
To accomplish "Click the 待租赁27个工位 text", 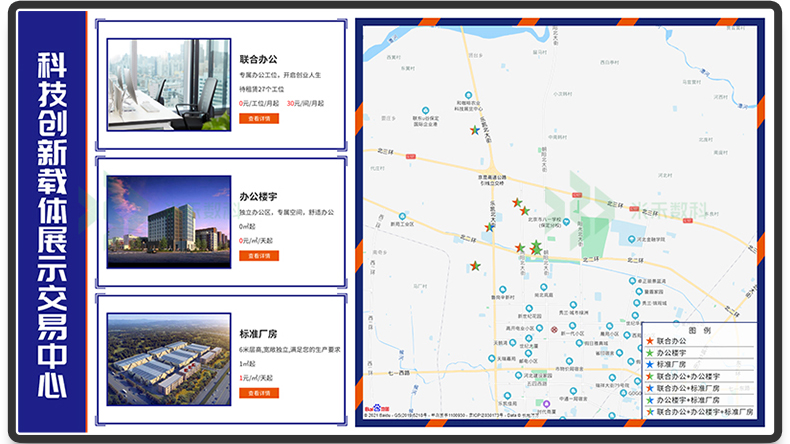I will click(x=261, y=89).
